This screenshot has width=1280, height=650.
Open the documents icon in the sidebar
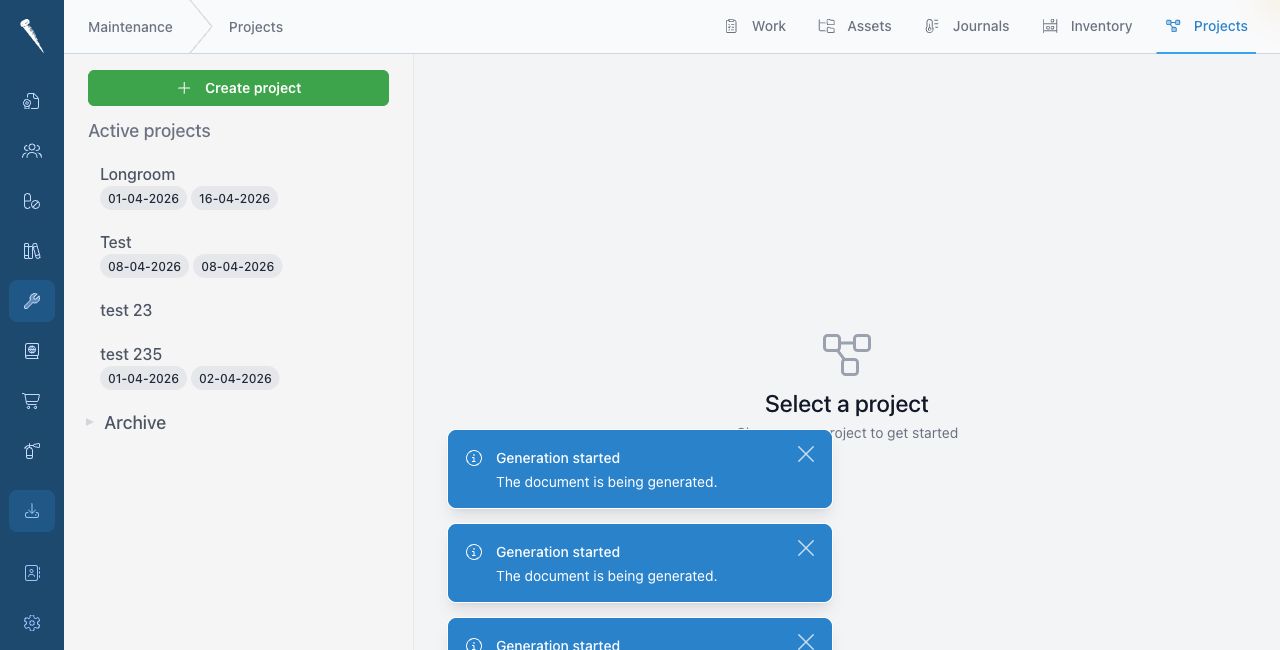click(32, 101)
